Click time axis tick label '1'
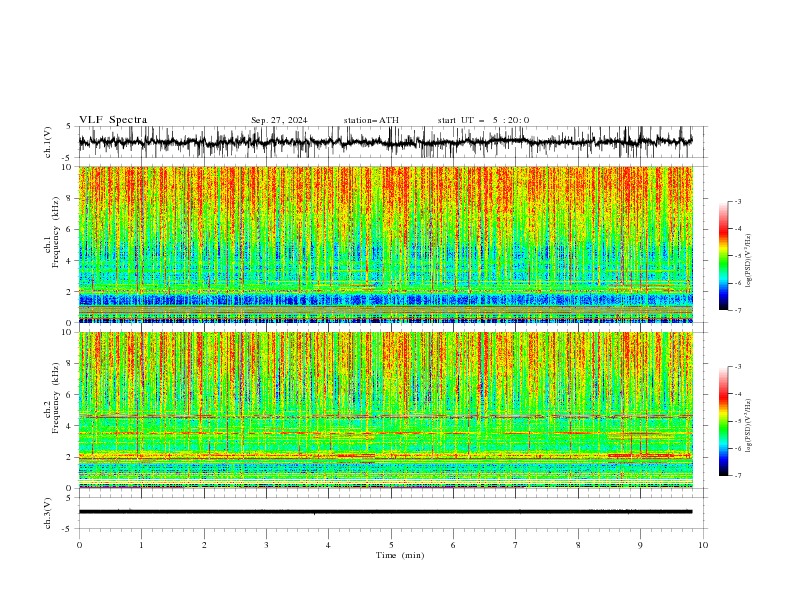 coord(142,545)
